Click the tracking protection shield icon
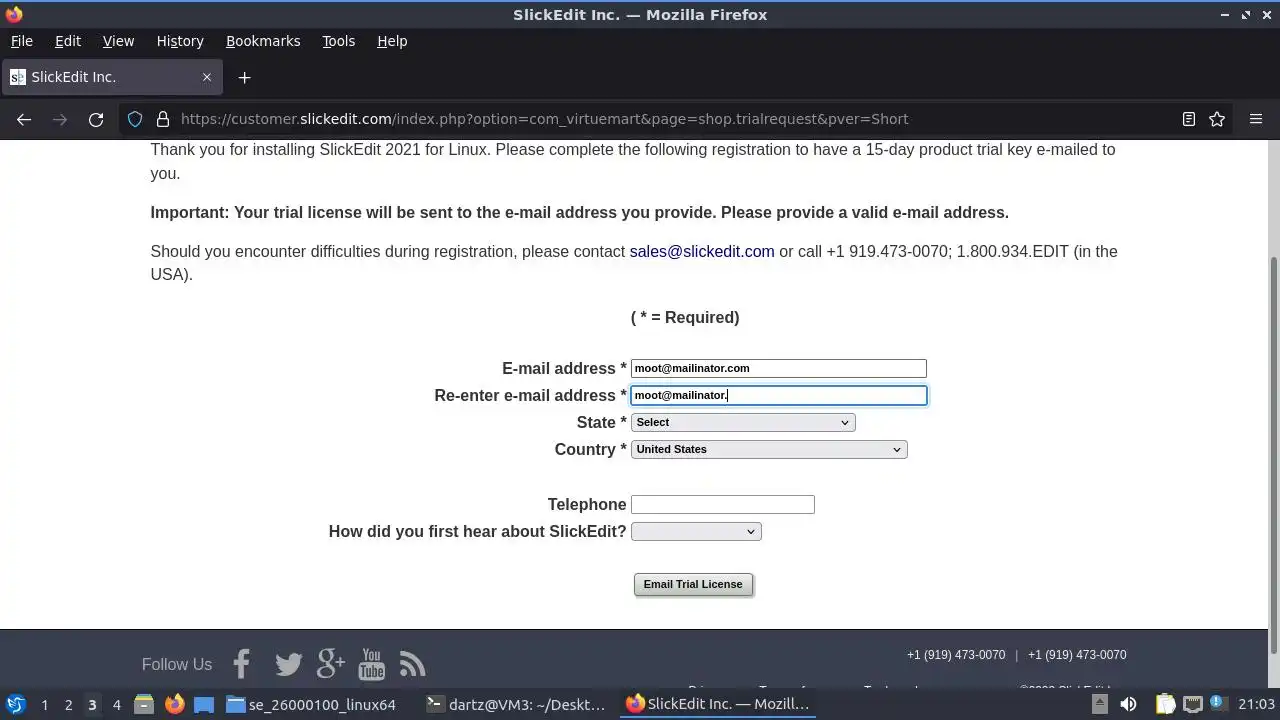 tap(135, 119)
